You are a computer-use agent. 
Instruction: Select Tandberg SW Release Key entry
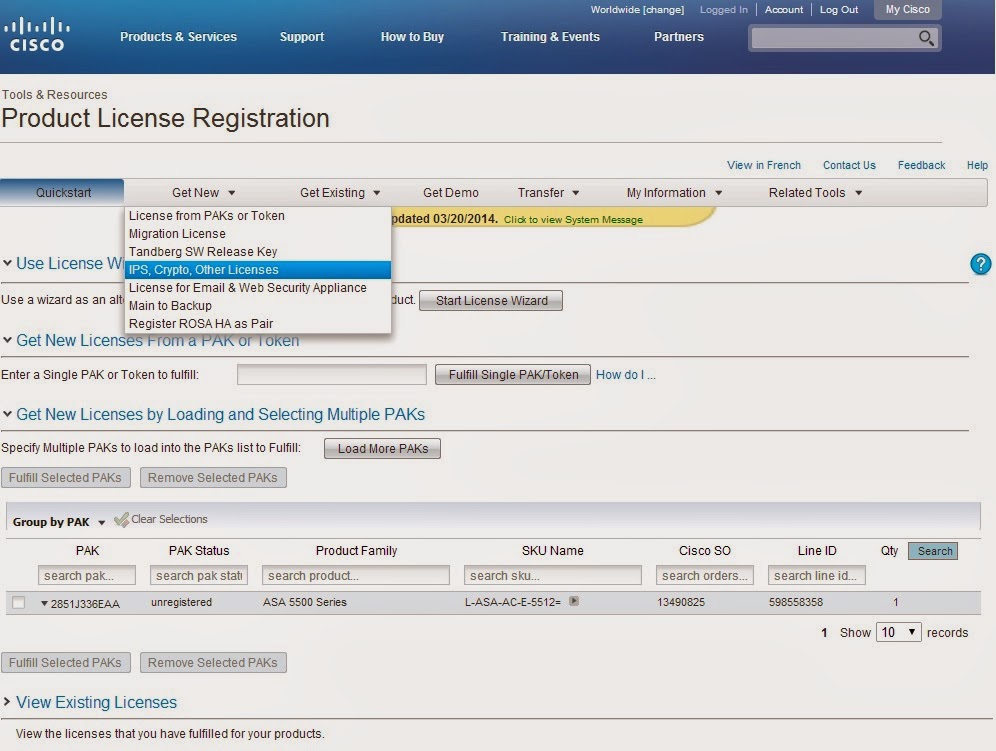258,252
